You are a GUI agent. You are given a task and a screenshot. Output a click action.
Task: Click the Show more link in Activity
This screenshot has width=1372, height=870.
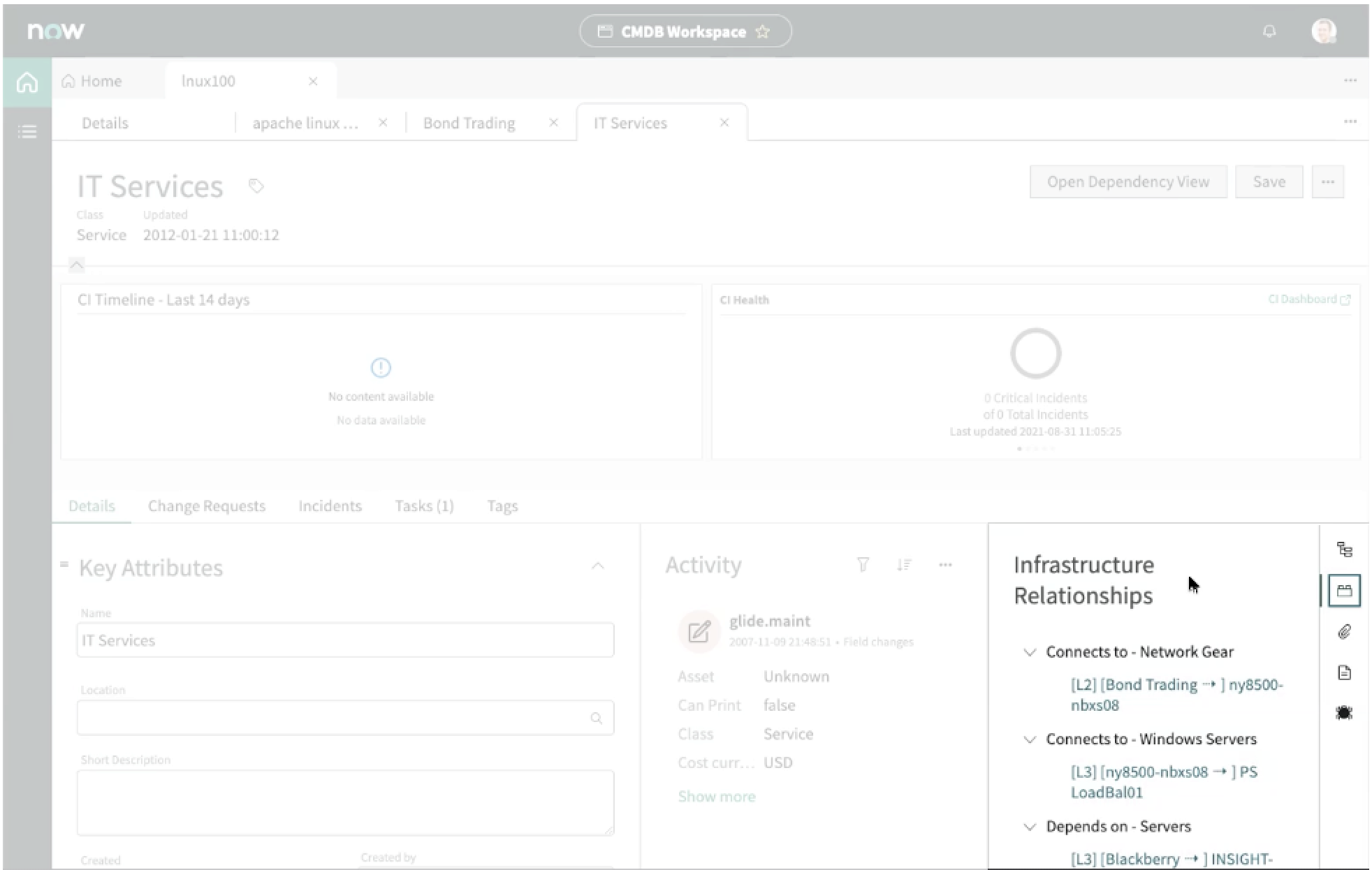click(717, 797)
